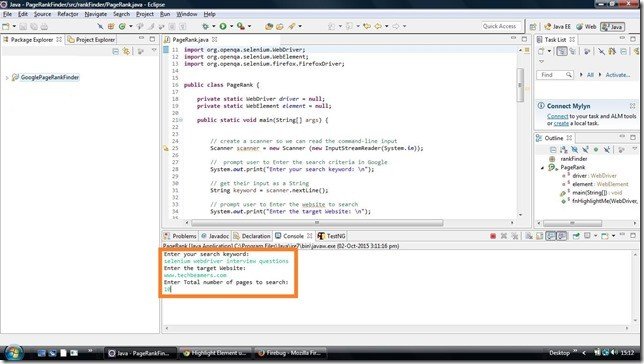Open the File menu
This screenshot has height=364, width=644.
[x=7, y=14]
